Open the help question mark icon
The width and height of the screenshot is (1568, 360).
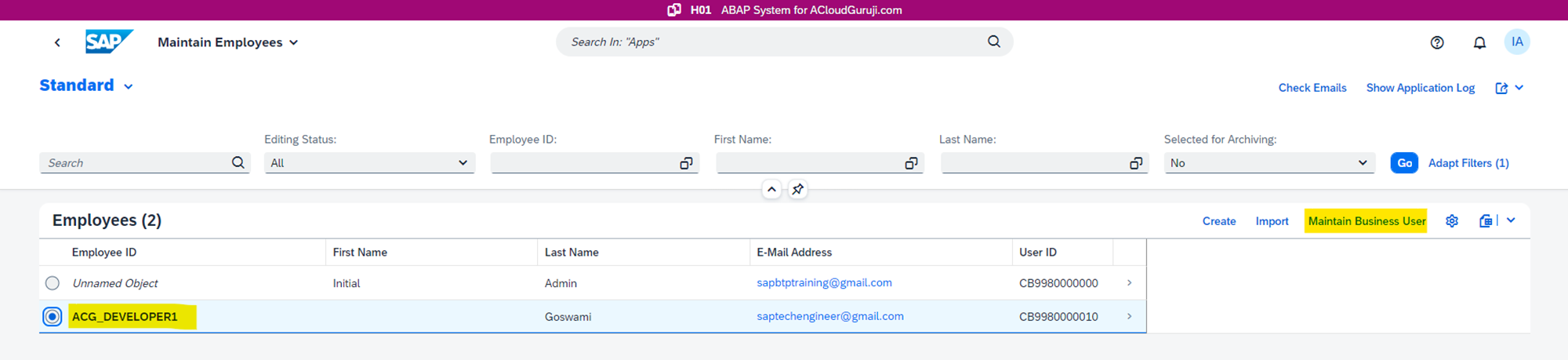tap(1436, 42)
